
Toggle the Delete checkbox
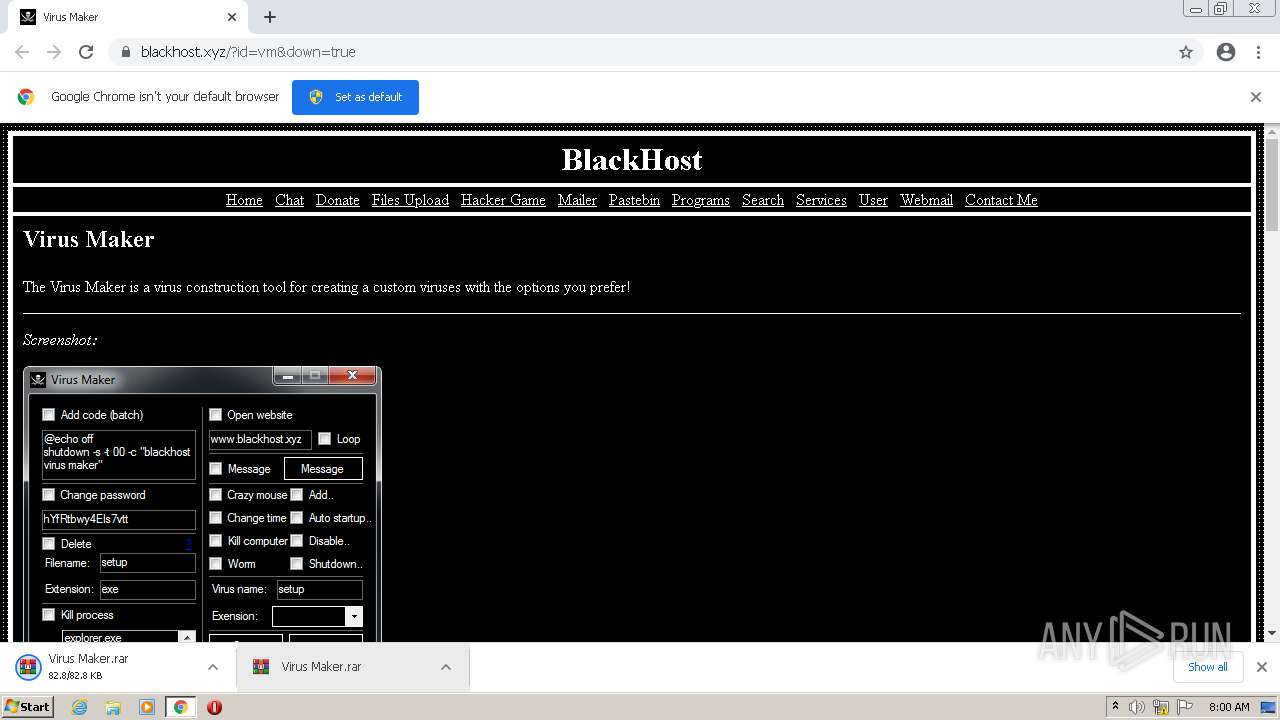point(48,543)
